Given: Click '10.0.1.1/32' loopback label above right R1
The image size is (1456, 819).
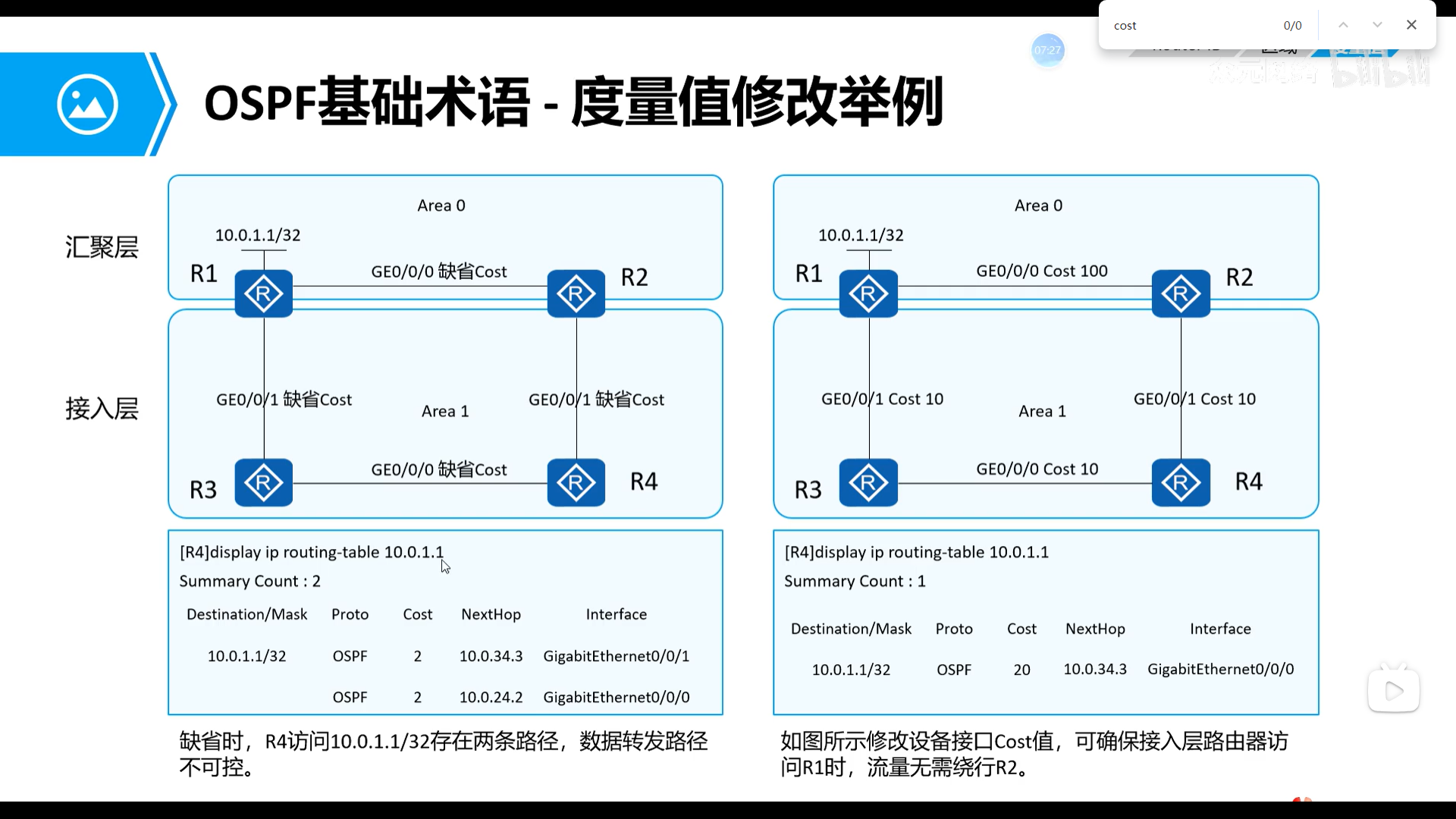Looking at the screenshot, I should tap(861, 235).
